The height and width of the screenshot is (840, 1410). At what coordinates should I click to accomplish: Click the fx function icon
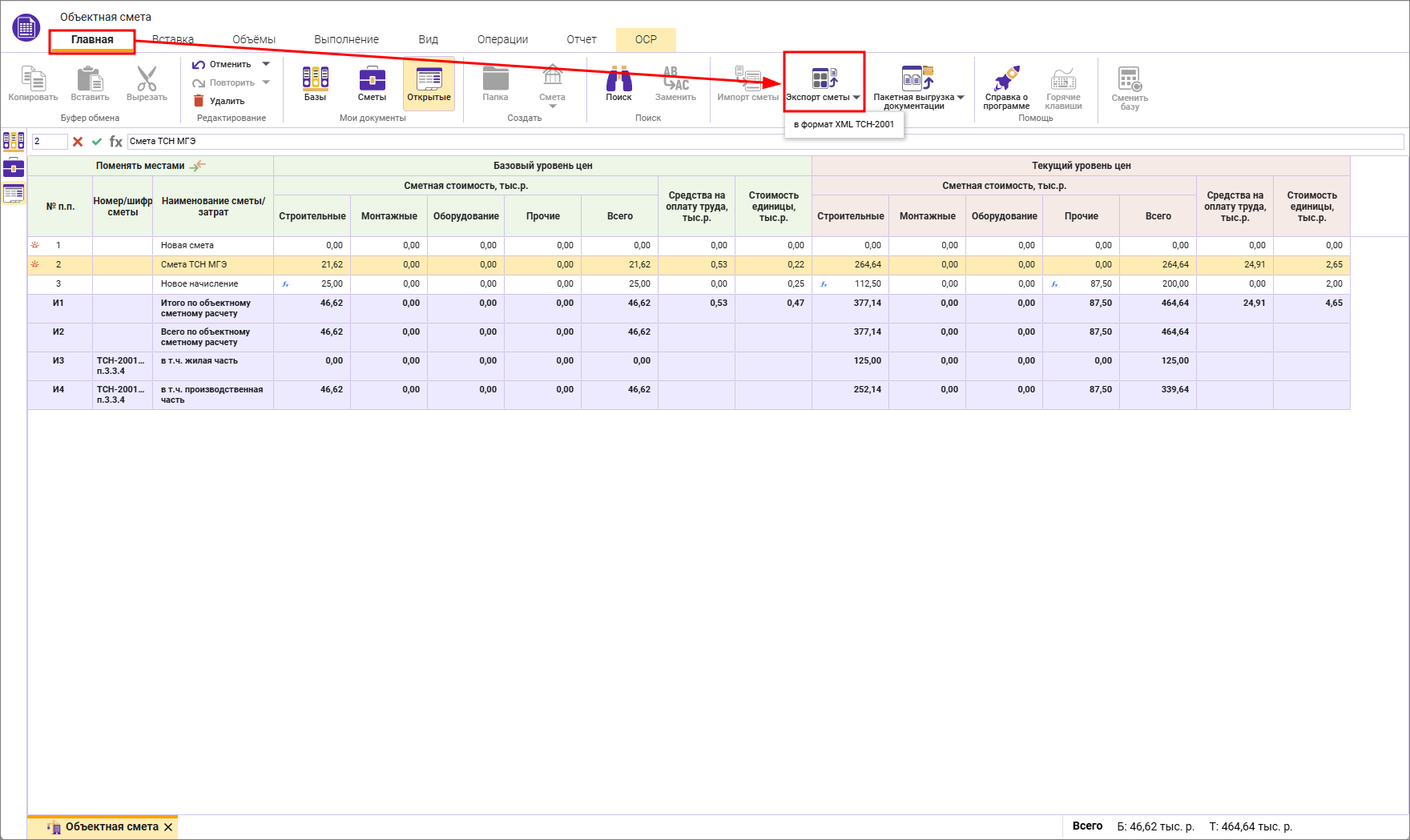coord(116,142)
